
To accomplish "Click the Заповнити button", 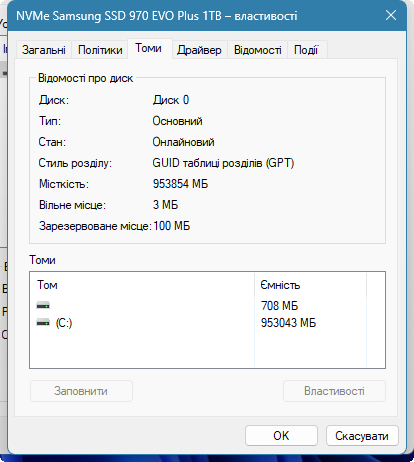I will point(81,391).
